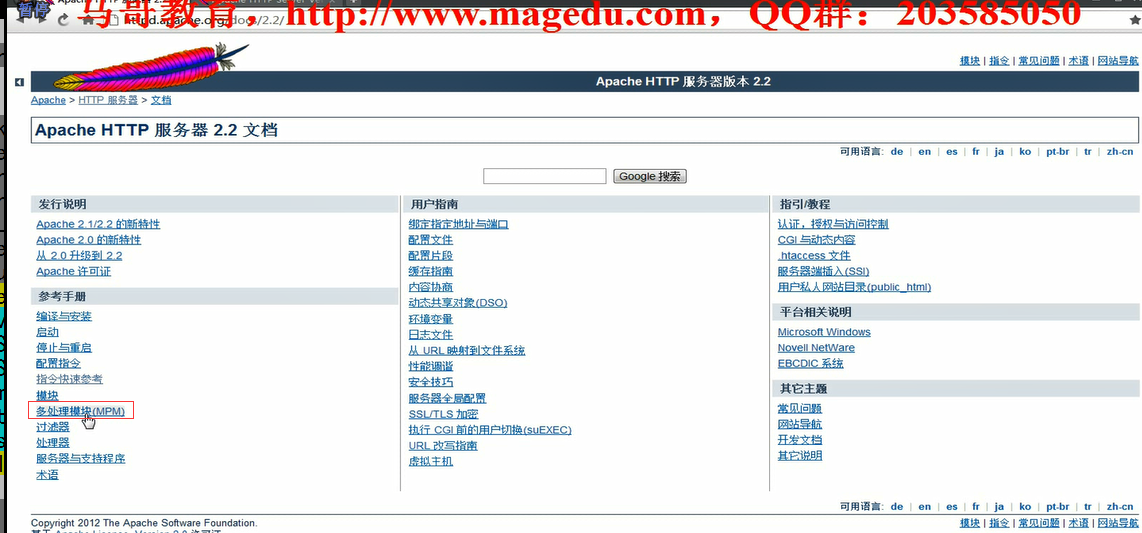
Task: Open 多处理模块(MPM) link
Action: (81, 411)
